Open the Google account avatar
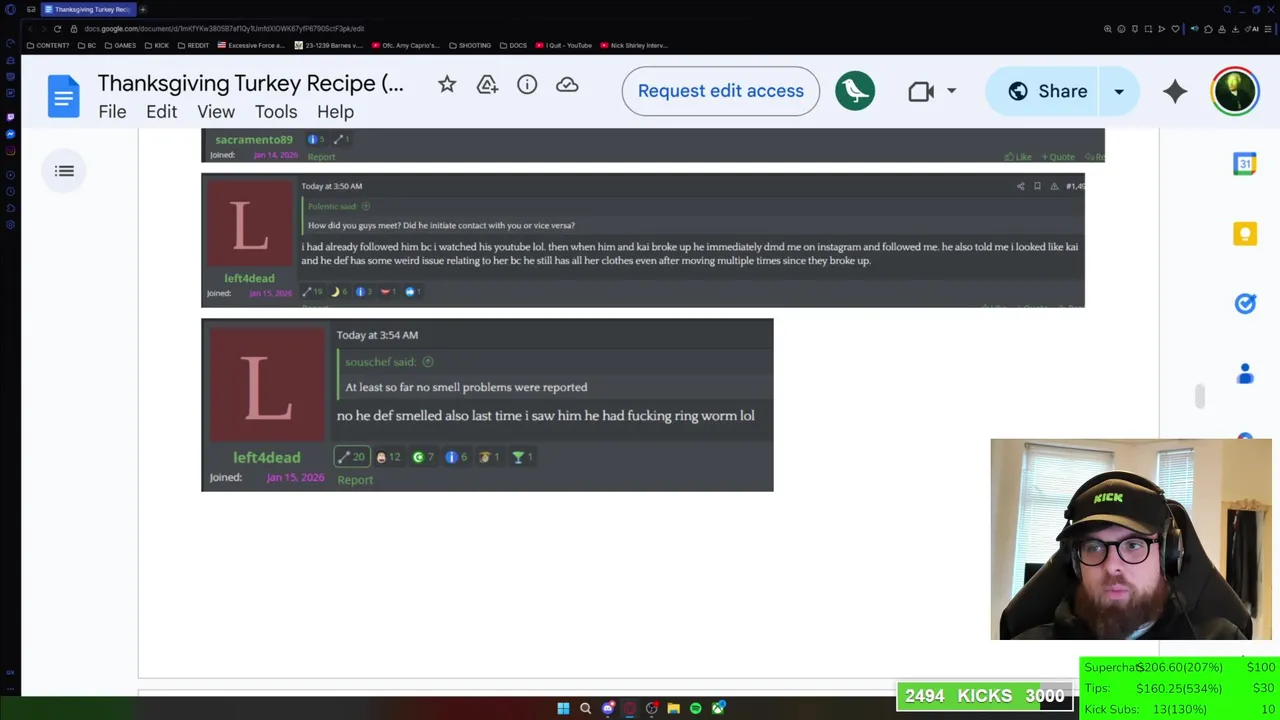Screen dimensions: 1280x720 coord(1235,91)
